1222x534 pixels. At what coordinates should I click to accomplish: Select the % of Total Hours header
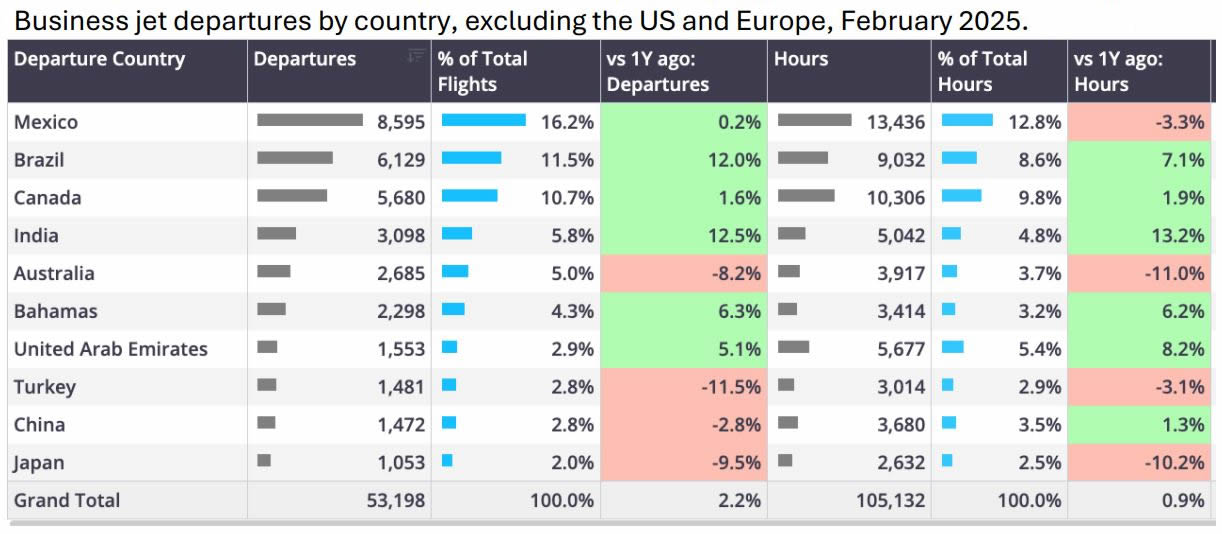point(982,71)
